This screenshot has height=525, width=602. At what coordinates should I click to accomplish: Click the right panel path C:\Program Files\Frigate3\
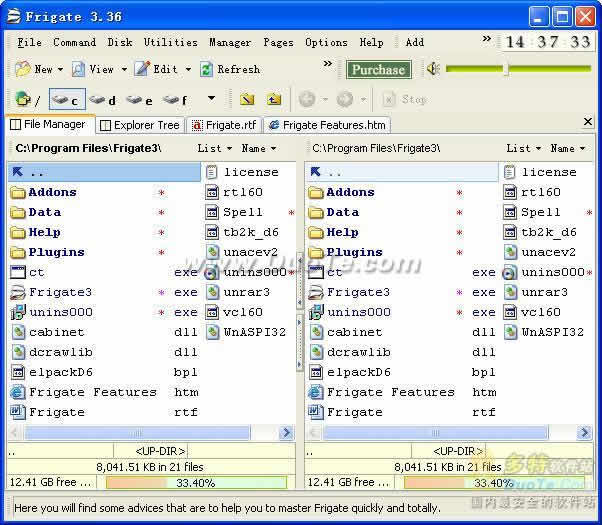376,148
